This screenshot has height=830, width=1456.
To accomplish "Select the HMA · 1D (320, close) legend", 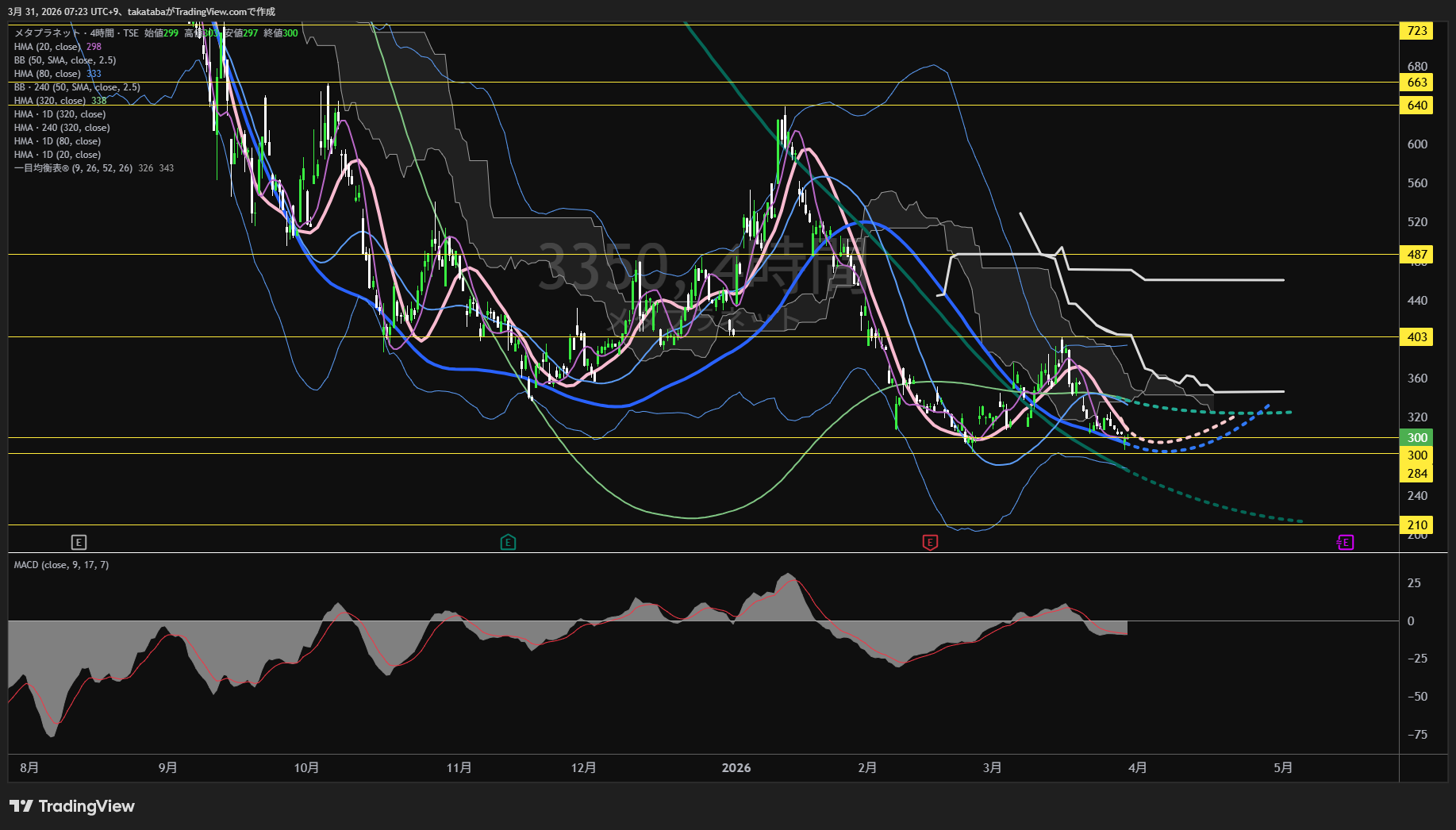I will pos(60,114).
